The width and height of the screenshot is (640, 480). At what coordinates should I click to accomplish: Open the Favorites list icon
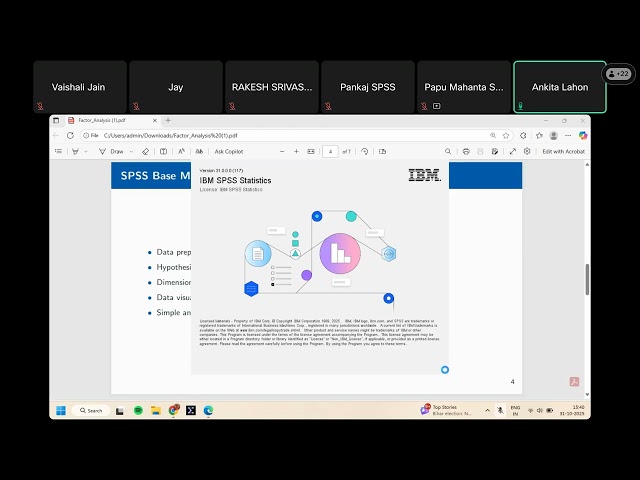(539, 136)
